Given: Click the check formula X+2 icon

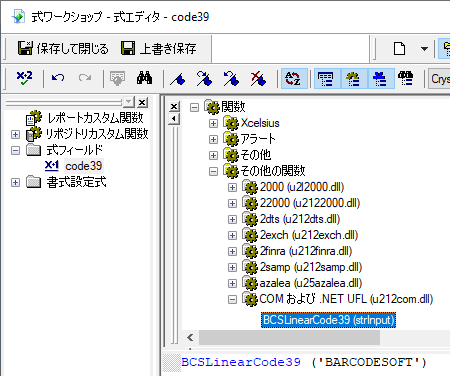Looking at the screenshot, I should tap(25, 79).
